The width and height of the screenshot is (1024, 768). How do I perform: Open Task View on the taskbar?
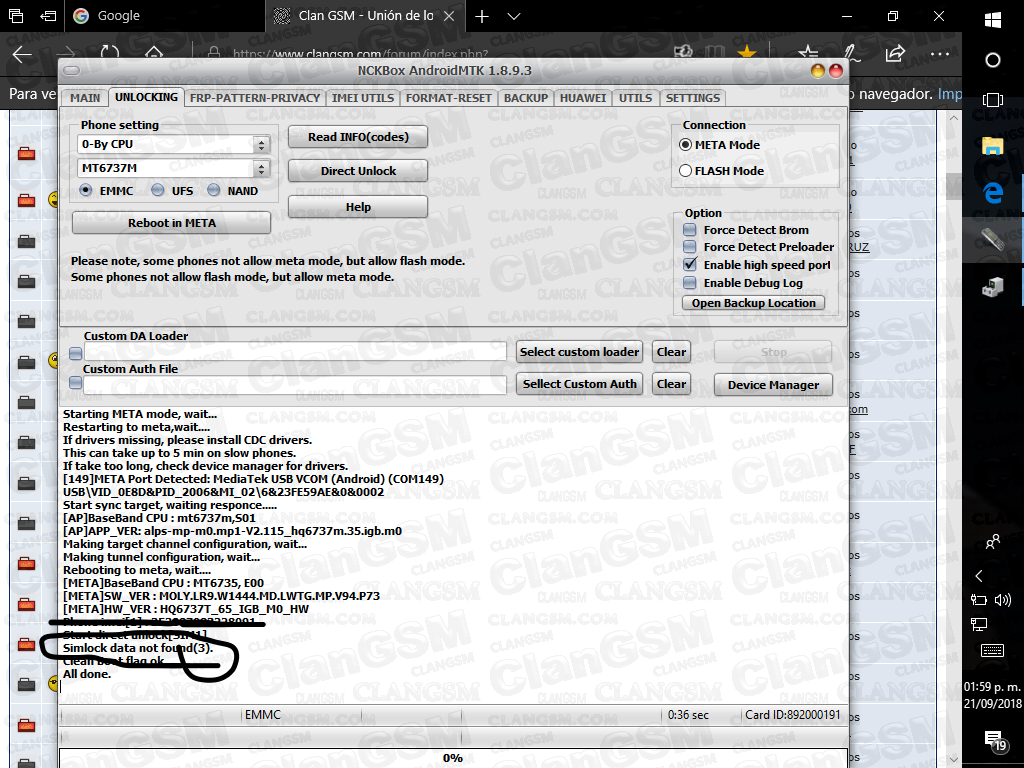(993, 100)
